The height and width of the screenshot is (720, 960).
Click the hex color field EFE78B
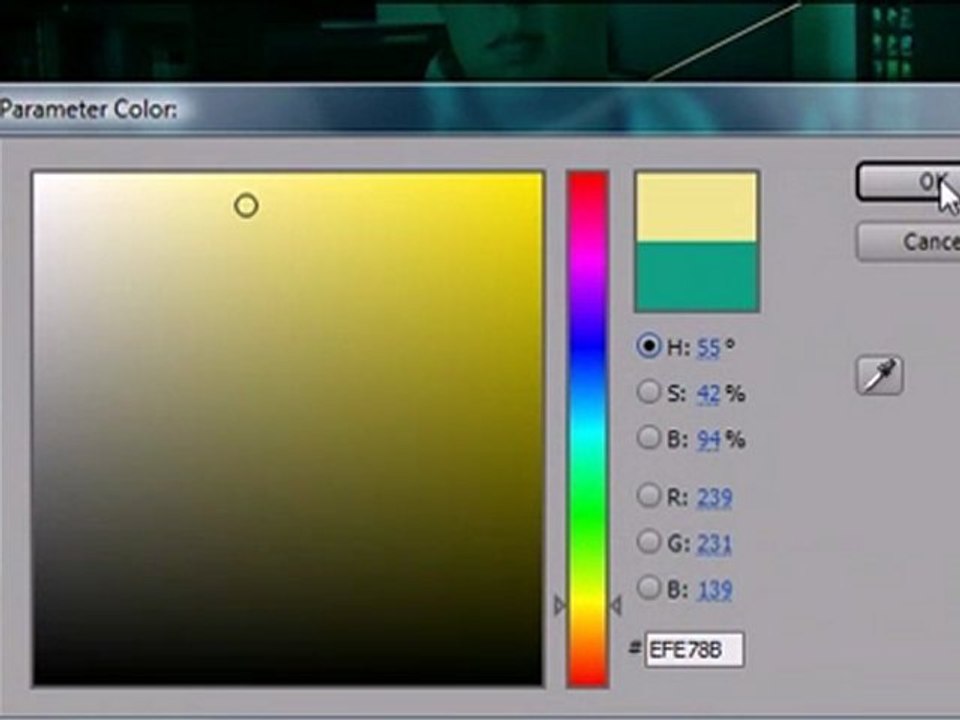point(694,650)
